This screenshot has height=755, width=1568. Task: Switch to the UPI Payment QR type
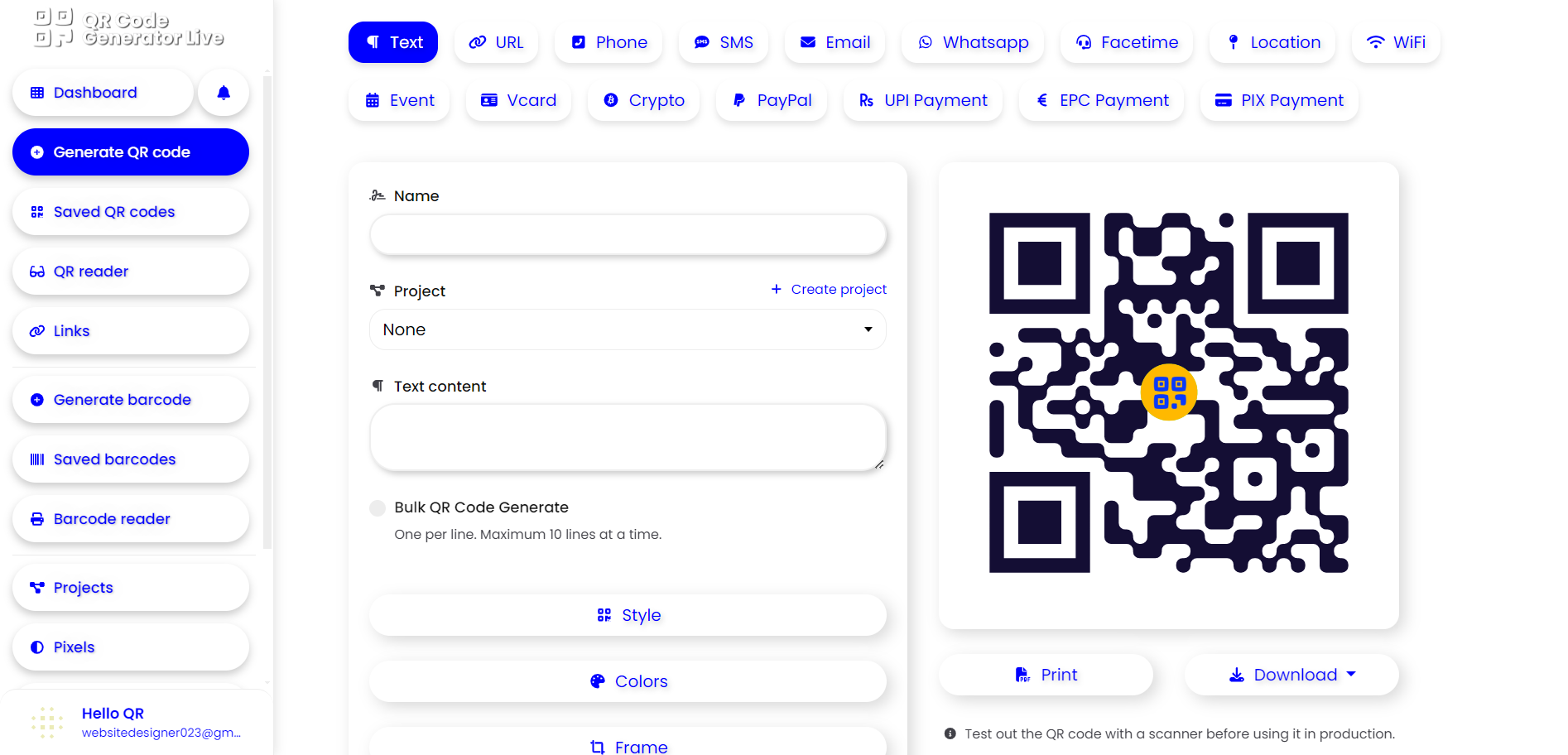pyautogui.click(x=923, y=100)
